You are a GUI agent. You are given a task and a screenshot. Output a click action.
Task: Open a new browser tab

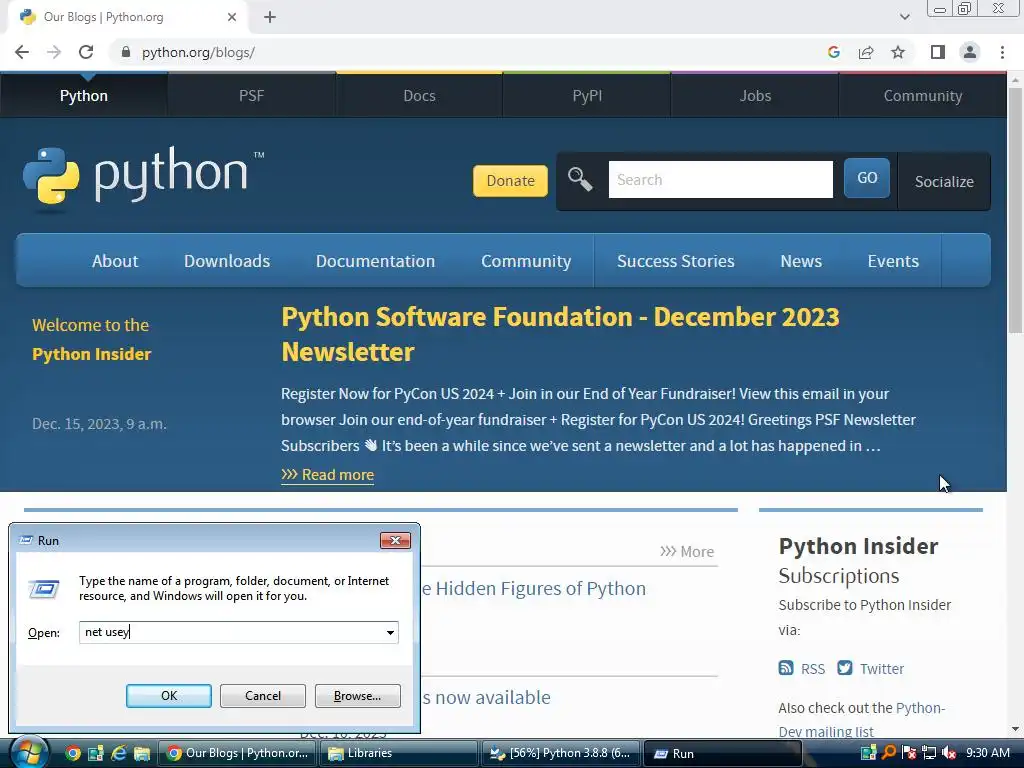(270, 17)
